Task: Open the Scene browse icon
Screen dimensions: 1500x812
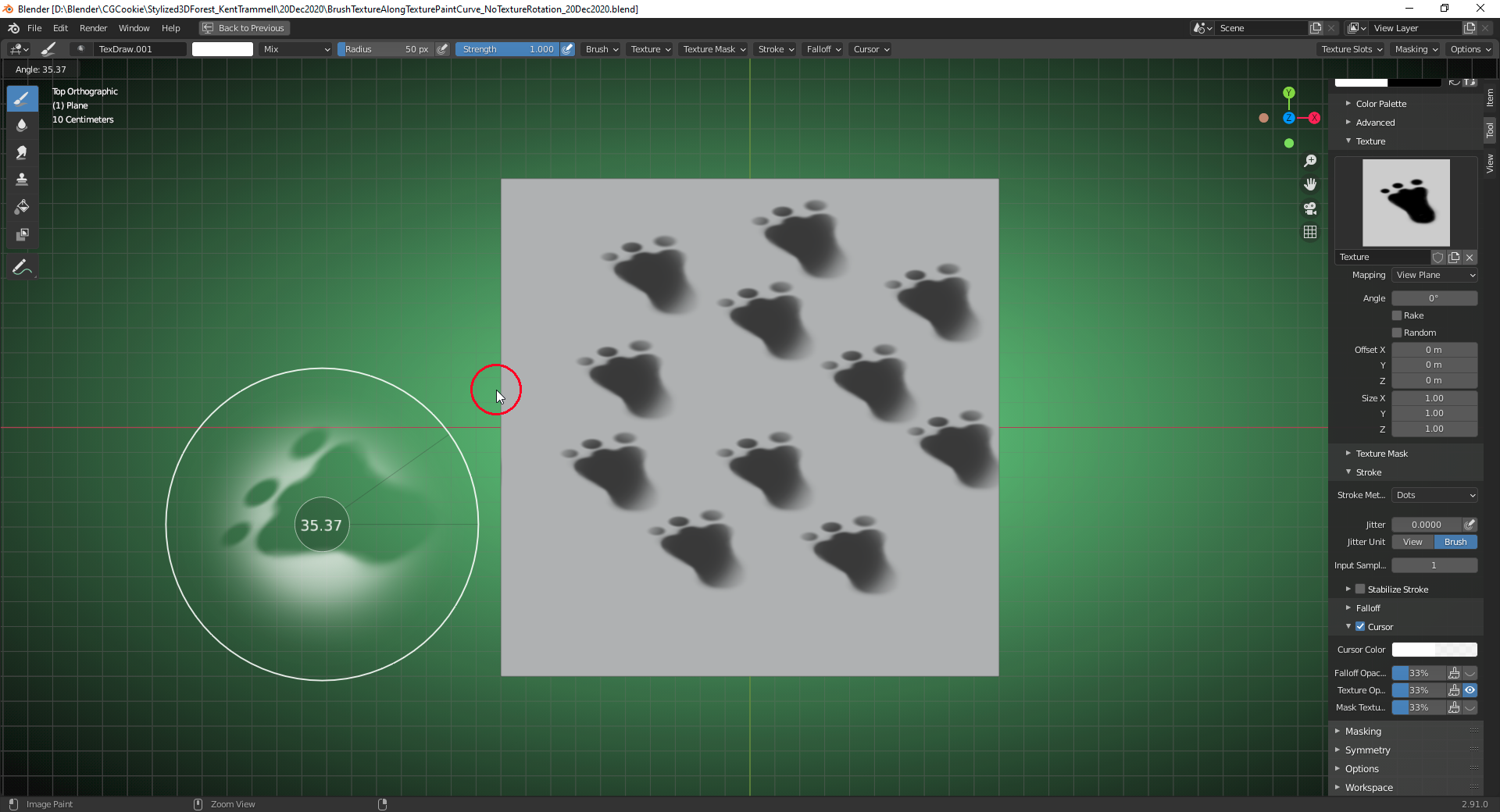Action: tap(1202, 28)
